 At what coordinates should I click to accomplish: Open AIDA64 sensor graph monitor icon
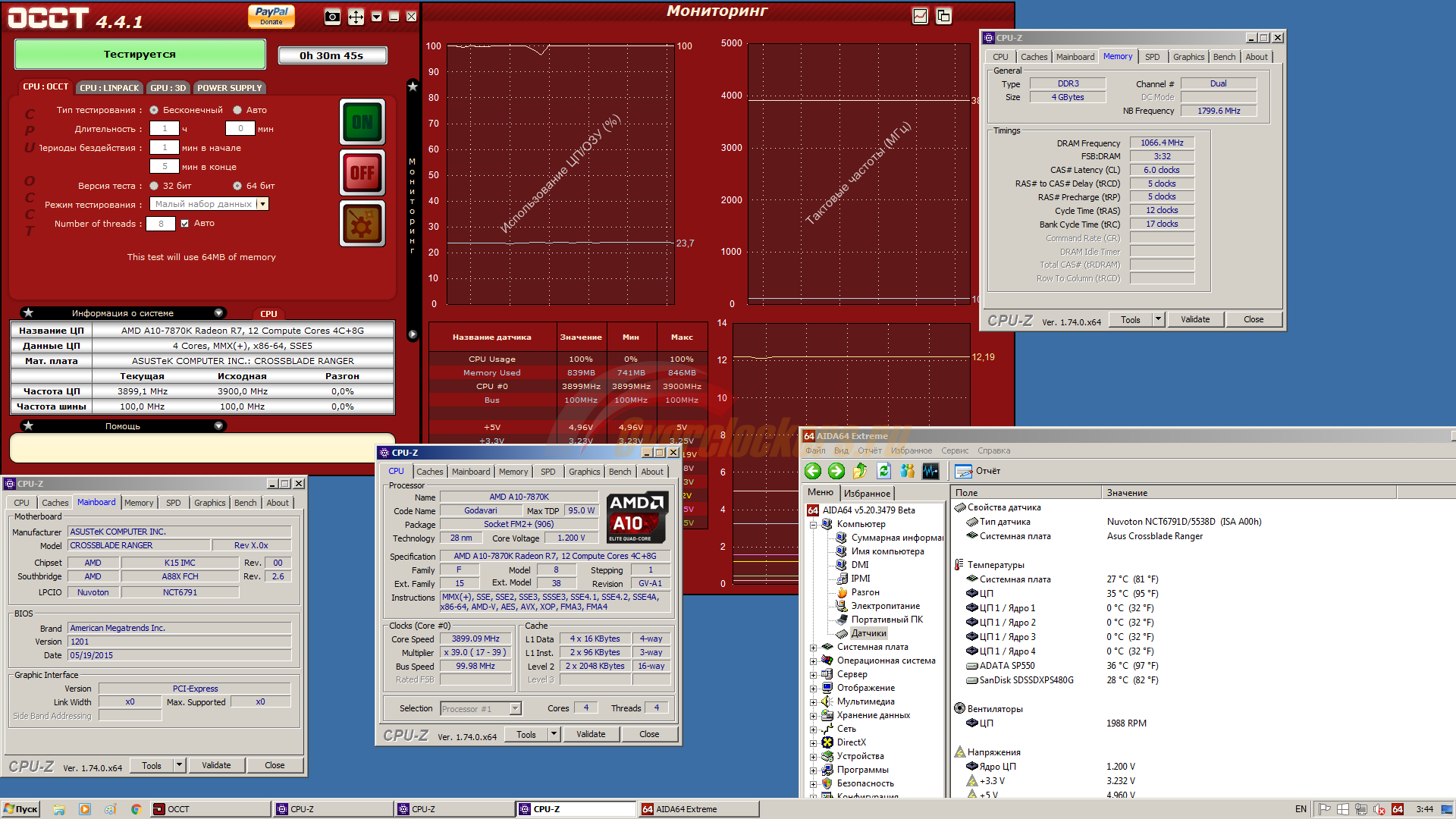click(930, 471)
